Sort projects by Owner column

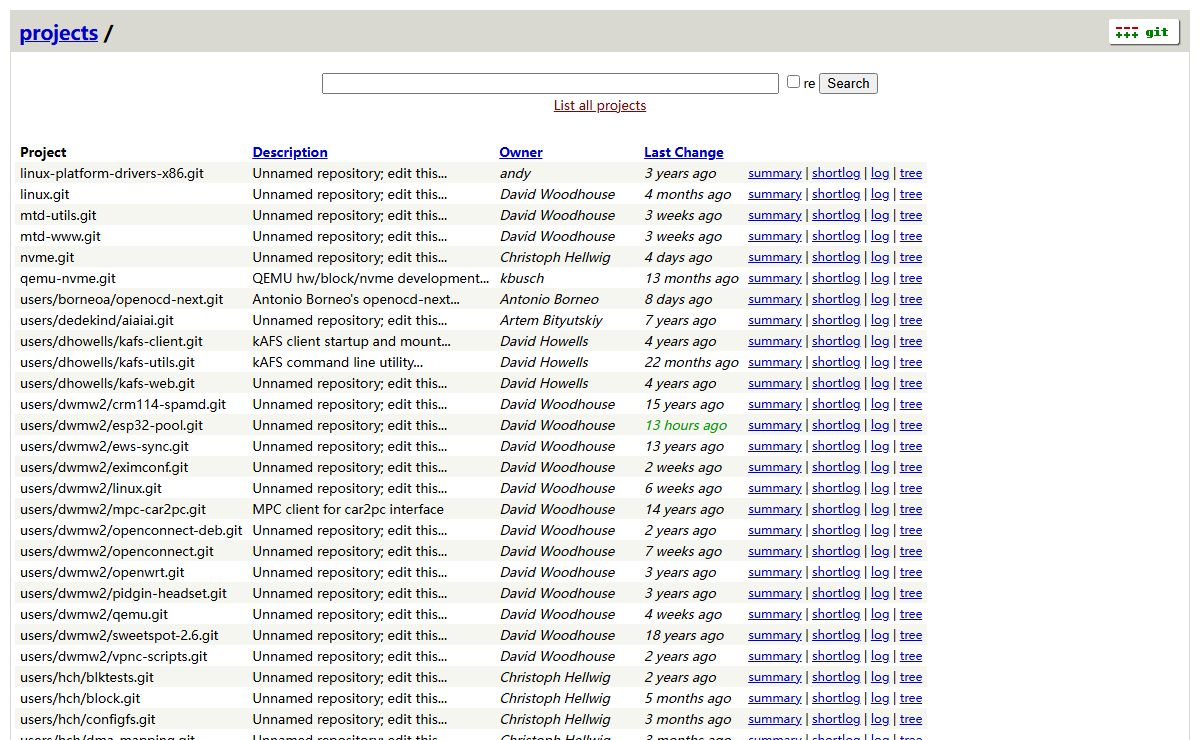click(521, 153)
